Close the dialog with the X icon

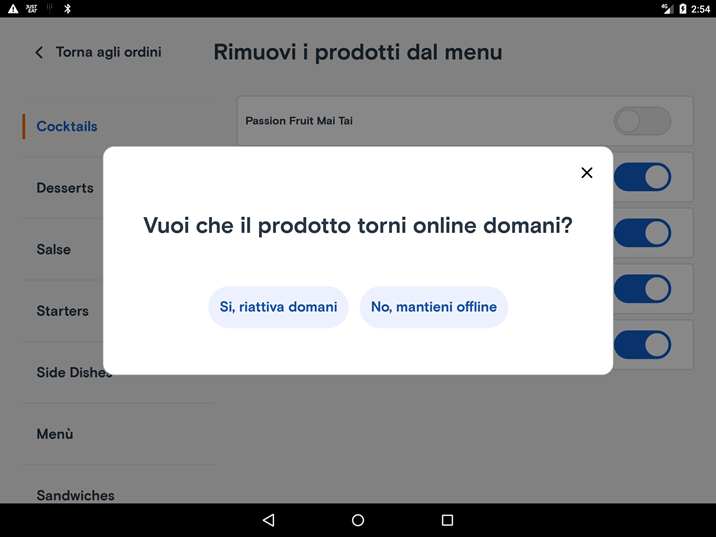pos(587,173)
